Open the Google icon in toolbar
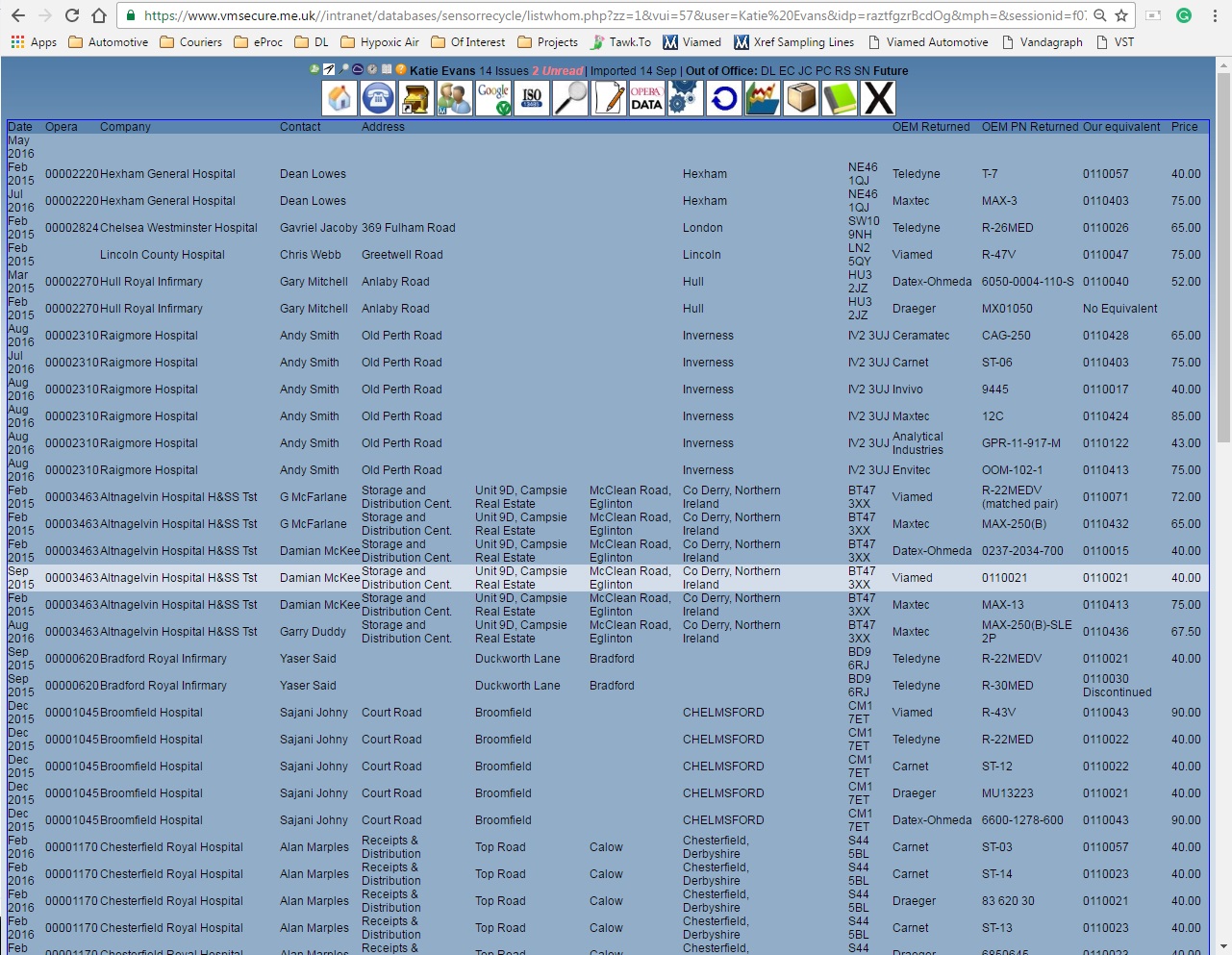 pyautogui.click(x=493, y=98)
